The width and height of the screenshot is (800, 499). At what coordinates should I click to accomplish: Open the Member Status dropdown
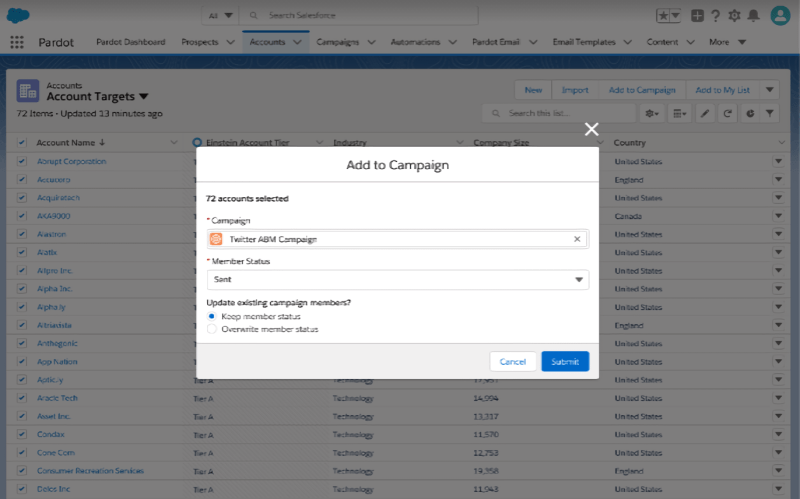398,280
